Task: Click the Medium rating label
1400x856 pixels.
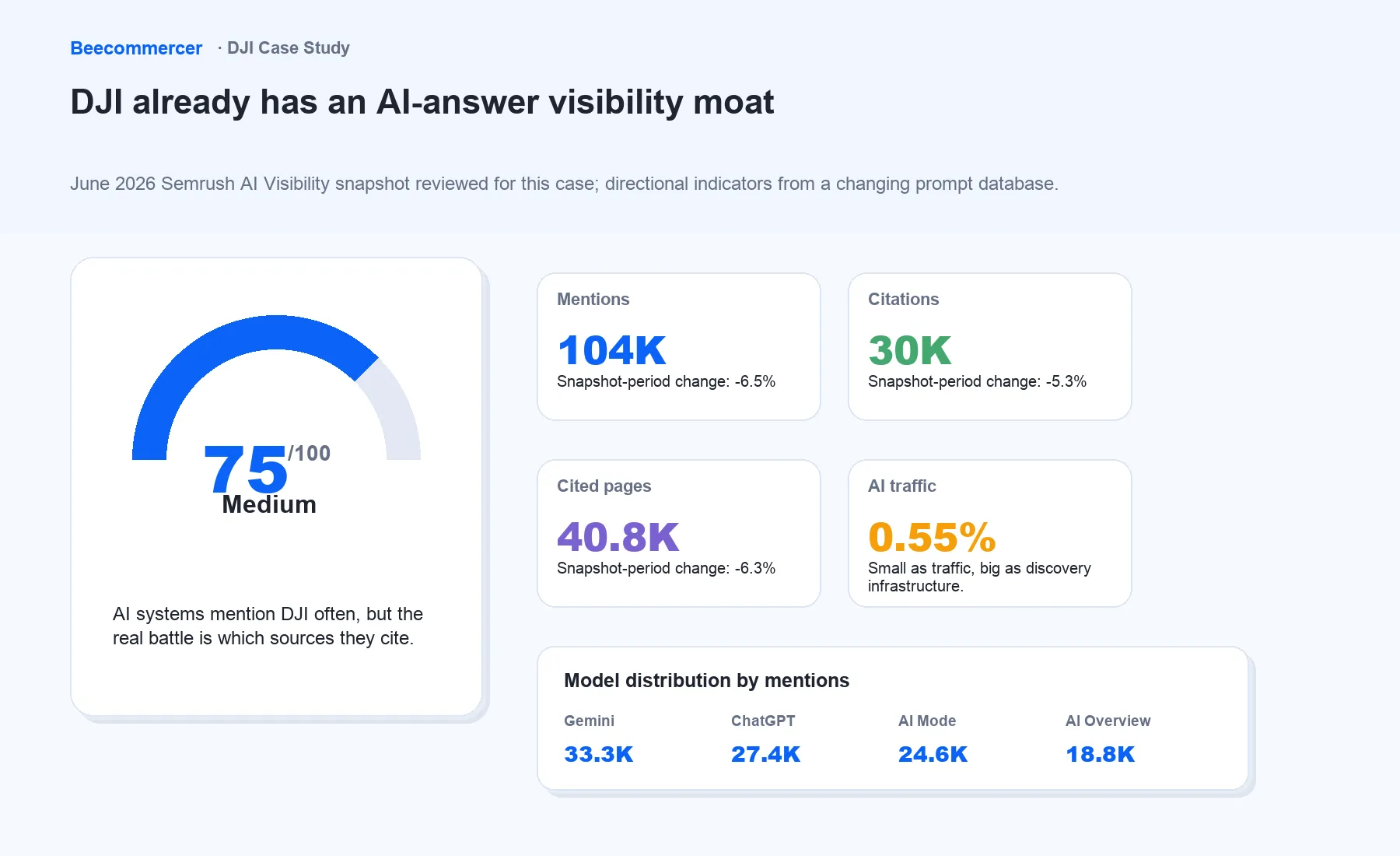Action: tap(269, 504)
